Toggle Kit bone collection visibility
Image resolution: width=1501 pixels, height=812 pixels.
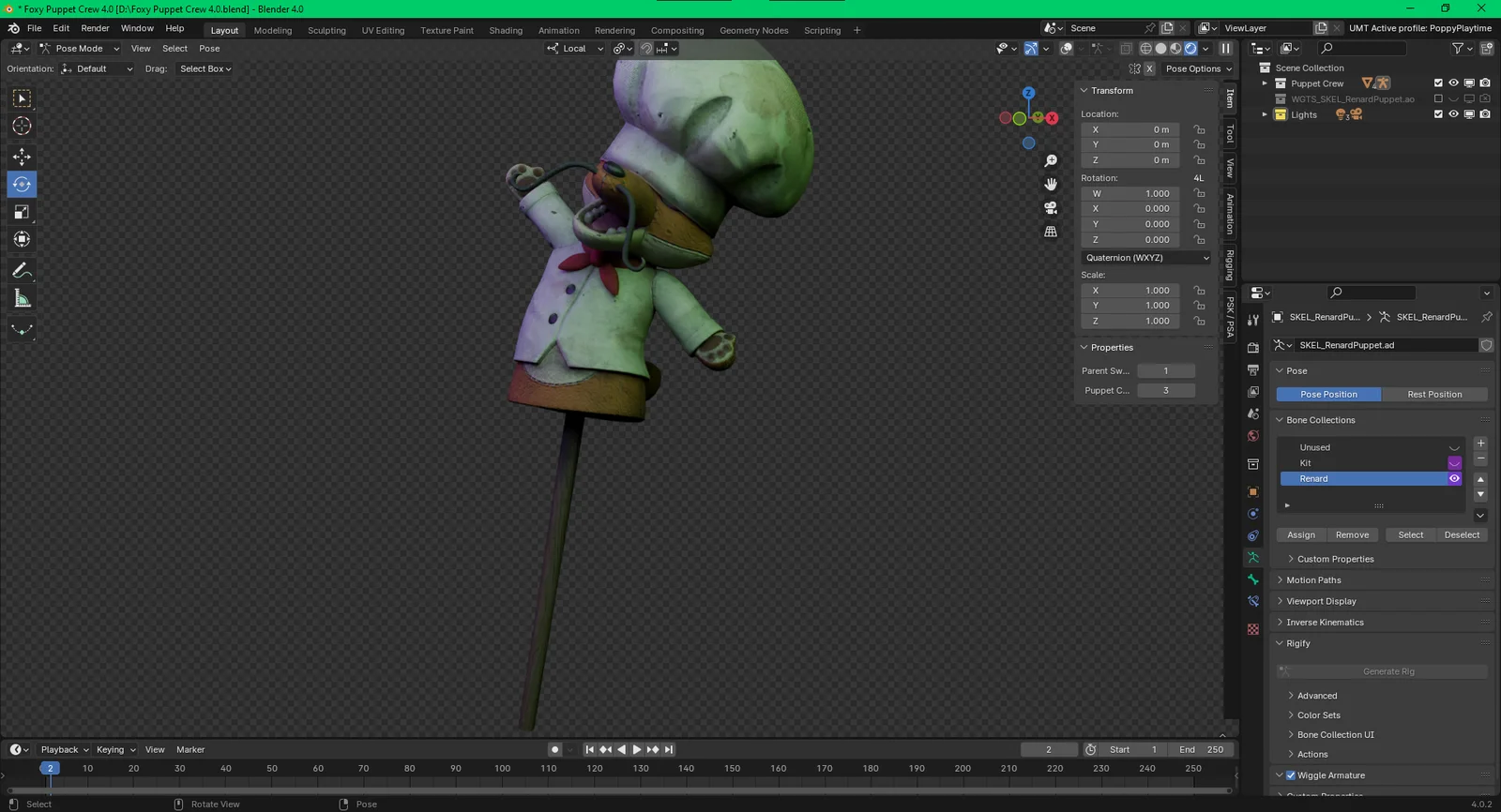[1454, 463]
